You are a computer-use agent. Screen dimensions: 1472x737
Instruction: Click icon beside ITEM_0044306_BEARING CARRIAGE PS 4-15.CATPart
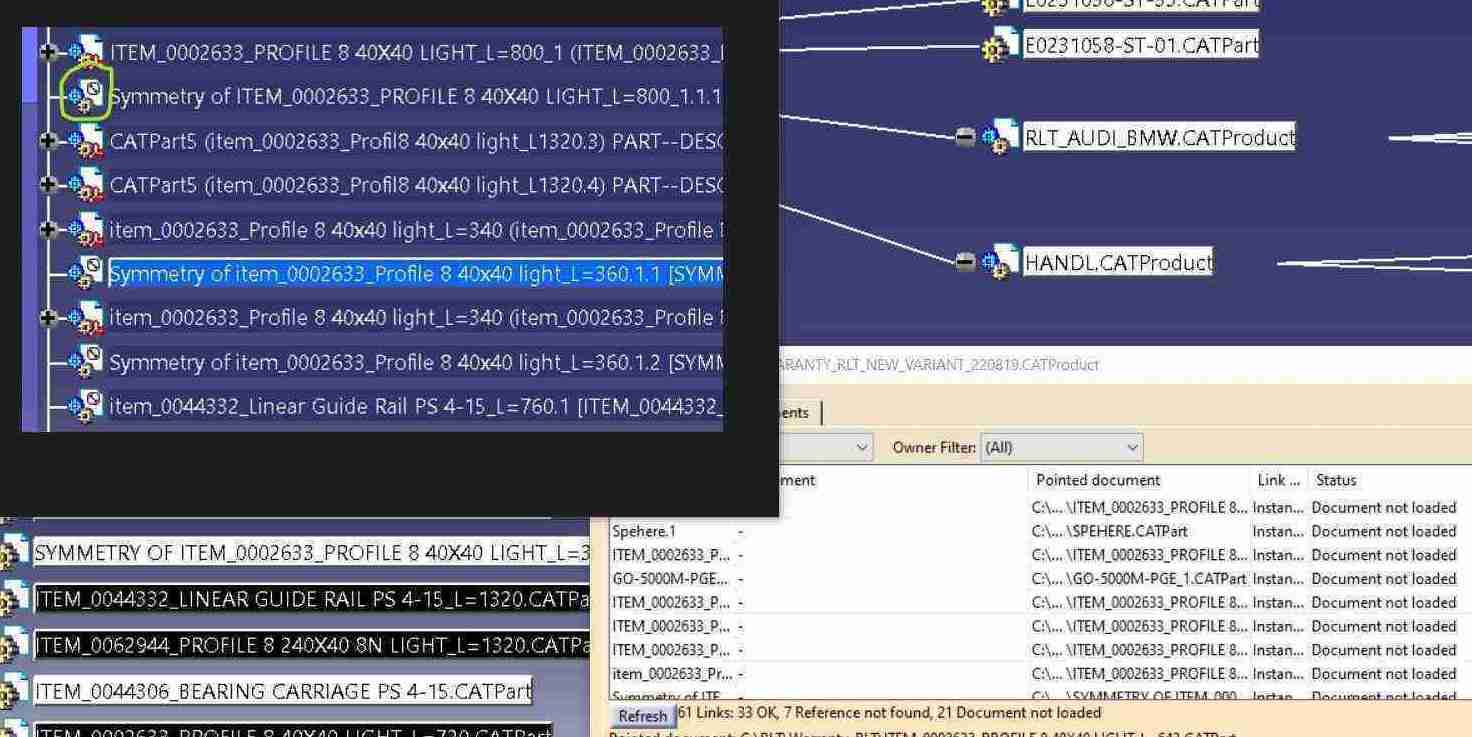14,691
